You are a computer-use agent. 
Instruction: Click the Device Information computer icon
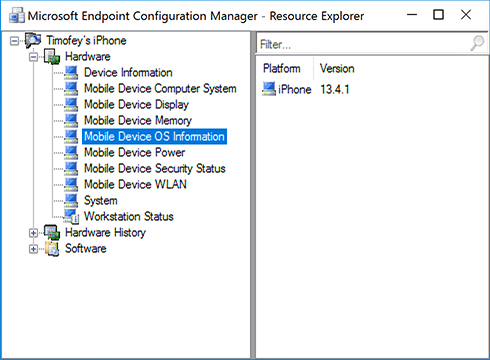(x=71, y=72)
